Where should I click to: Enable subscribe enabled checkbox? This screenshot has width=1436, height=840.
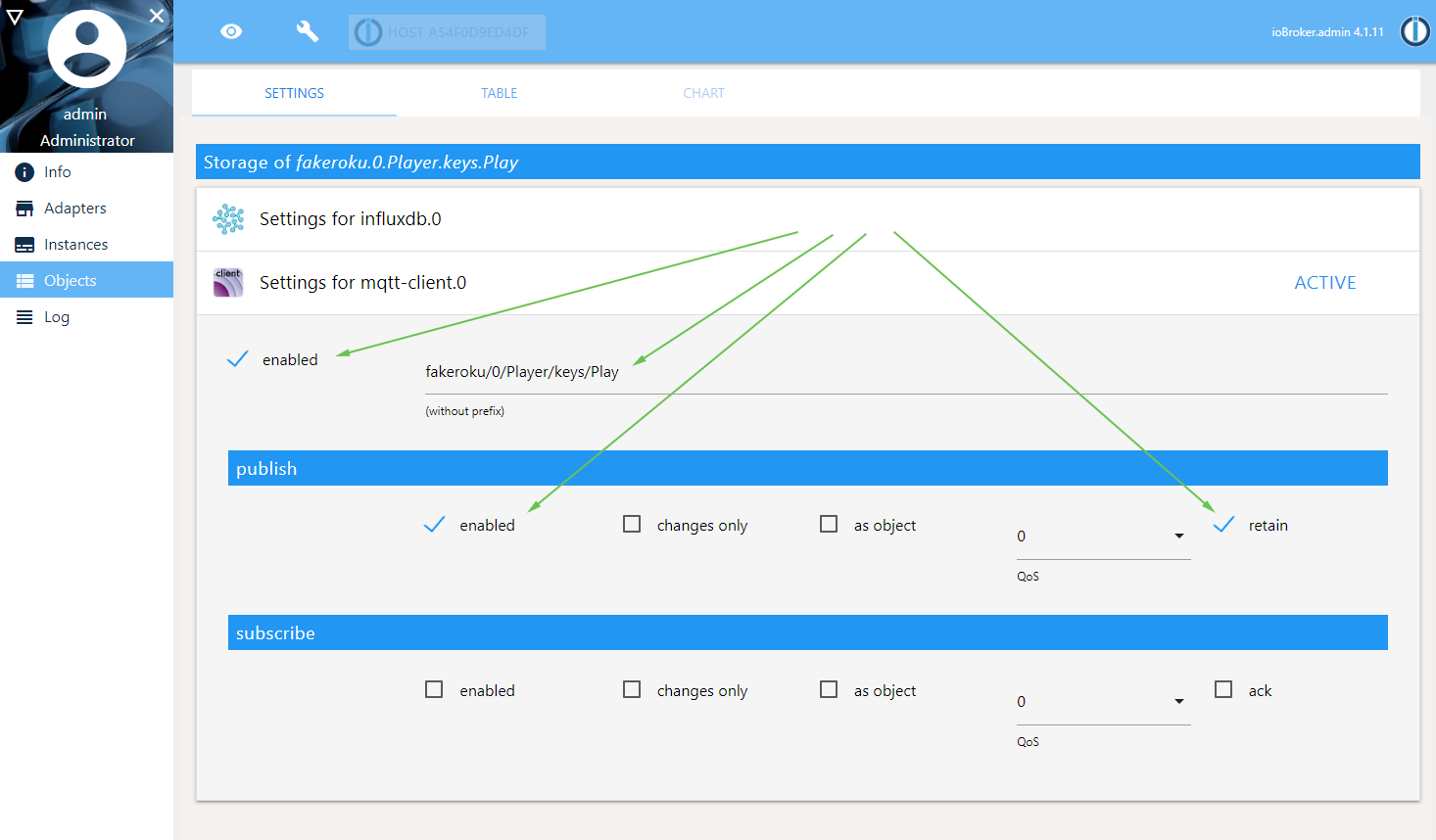click(x=434, y=690)
